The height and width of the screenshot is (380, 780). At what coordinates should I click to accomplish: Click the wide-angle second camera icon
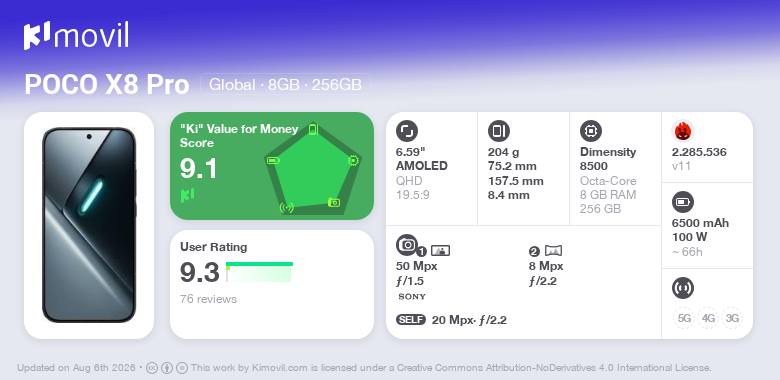(x=553, y=250)
